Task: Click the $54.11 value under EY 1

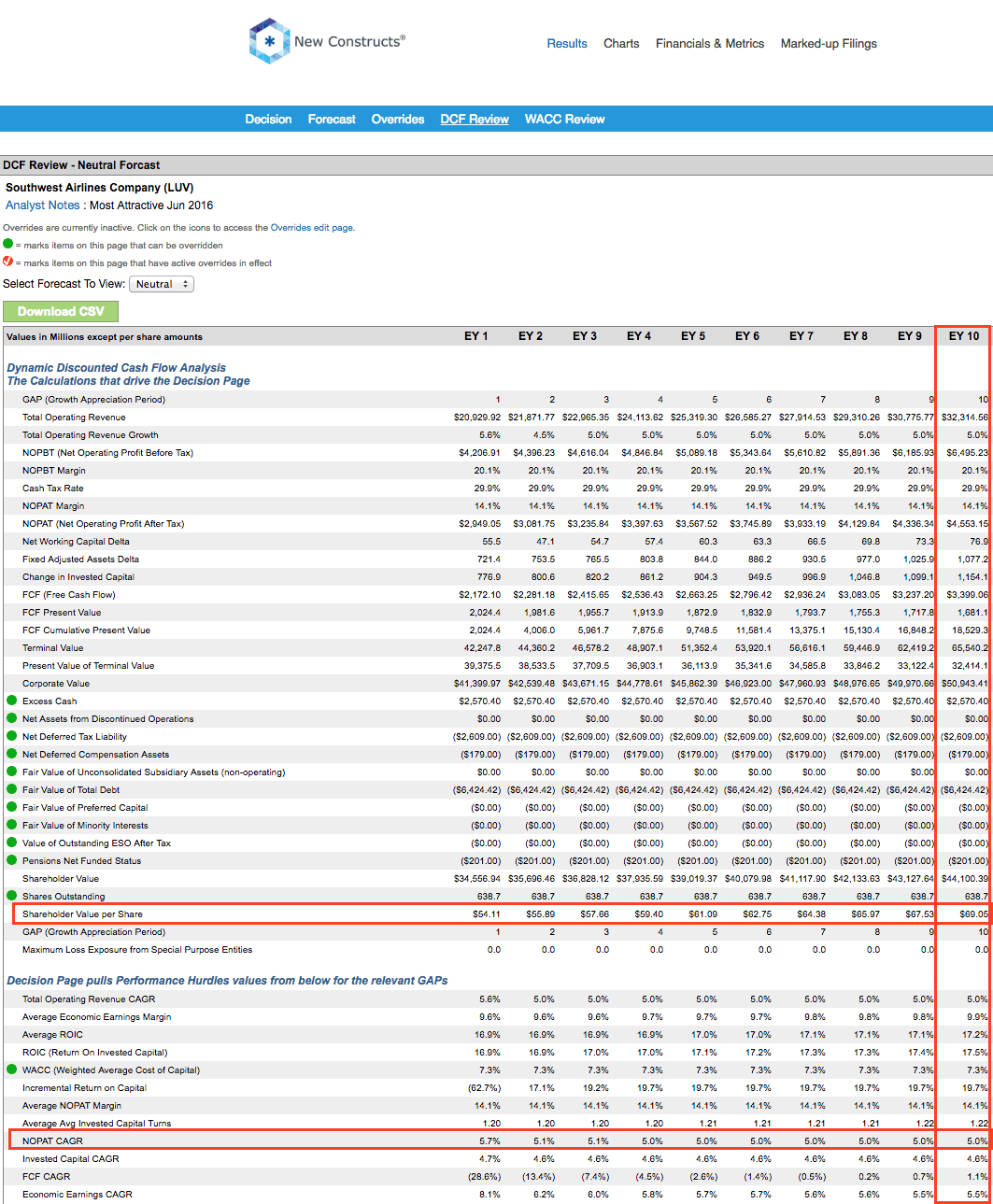Action: point(487,914)
